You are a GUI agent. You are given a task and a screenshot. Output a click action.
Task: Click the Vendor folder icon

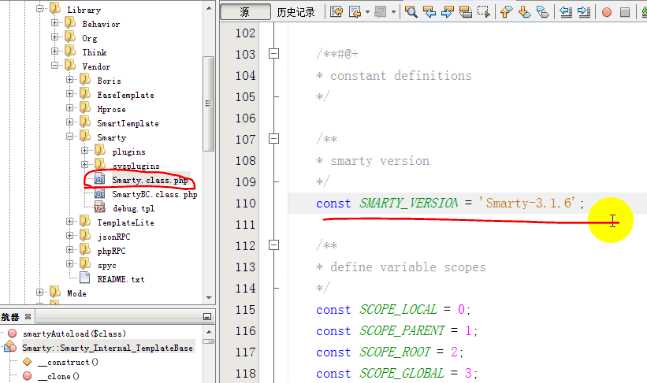(x=70, y=66)
